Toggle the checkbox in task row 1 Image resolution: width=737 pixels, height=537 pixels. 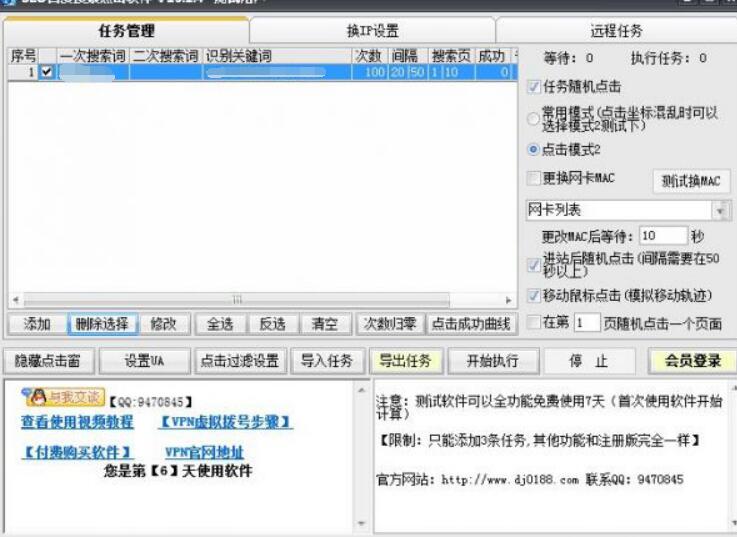pos(47,72)
